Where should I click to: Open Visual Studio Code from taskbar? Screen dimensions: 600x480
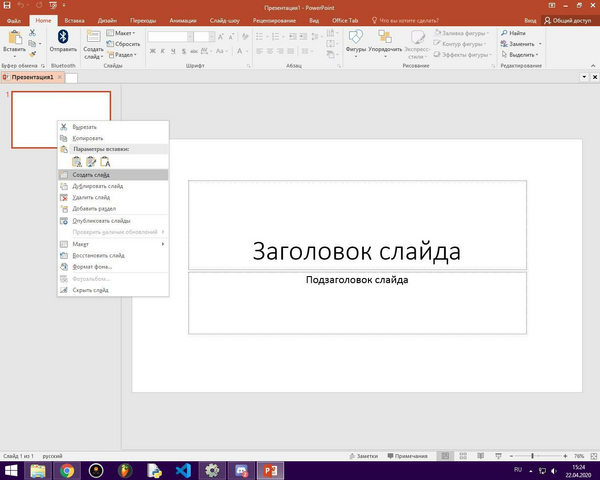pyautogui.click(x=183, y=470)
